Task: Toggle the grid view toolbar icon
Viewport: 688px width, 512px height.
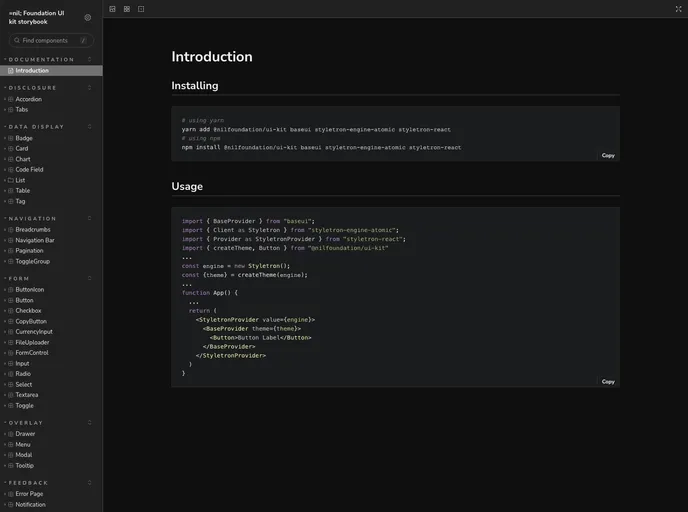Action: pyautogui.click(x=127, y=9)
